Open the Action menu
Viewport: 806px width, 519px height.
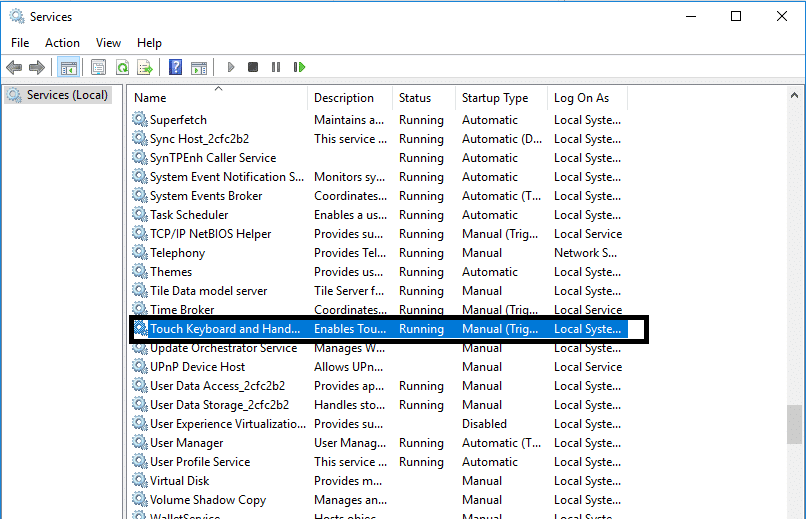pos(62,43)
